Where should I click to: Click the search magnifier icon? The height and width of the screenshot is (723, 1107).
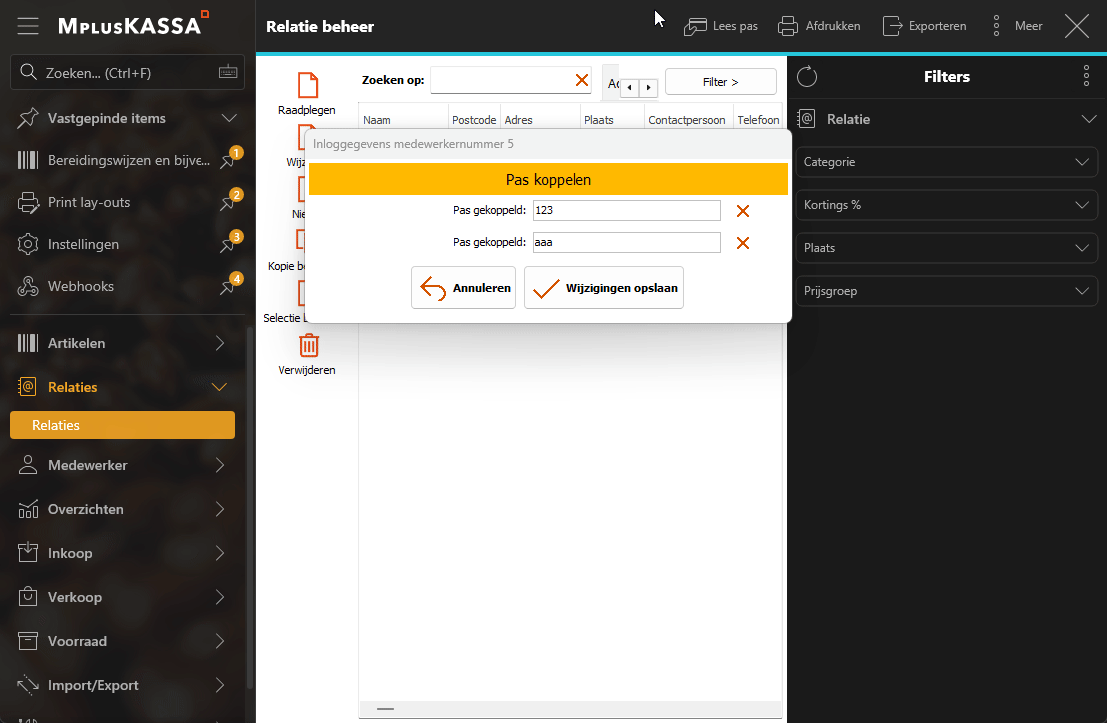click(x=28, y=72)
